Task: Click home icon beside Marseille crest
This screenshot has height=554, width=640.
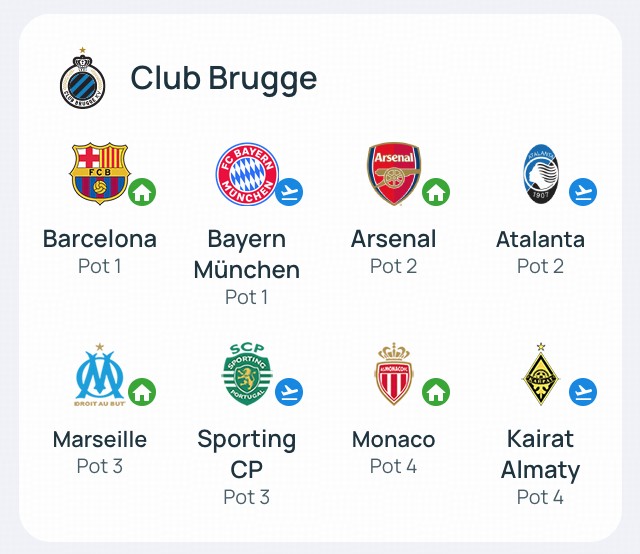Action: (x=142, y=392)
